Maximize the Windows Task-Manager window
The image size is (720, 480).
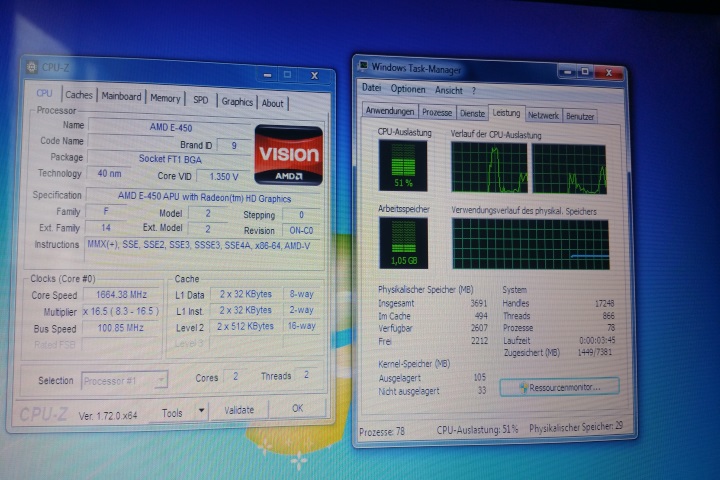[x=585, y=72]
